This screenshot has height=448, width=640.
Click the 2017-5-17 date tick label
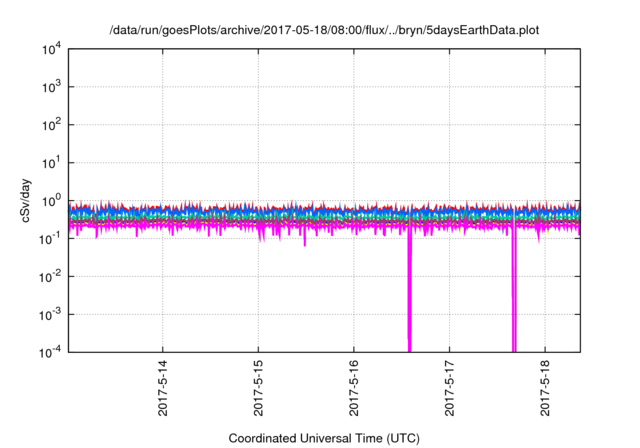pyautogui.click(x=449, y=388)
